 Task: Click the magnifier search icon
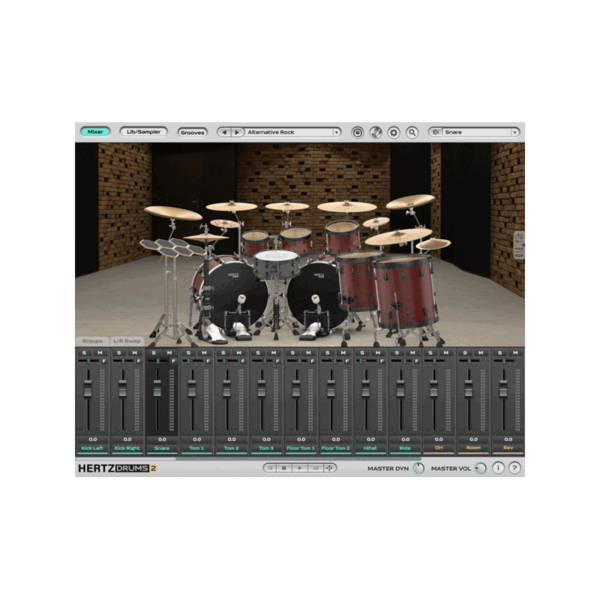pyautogui.click(x=412, y=132)
